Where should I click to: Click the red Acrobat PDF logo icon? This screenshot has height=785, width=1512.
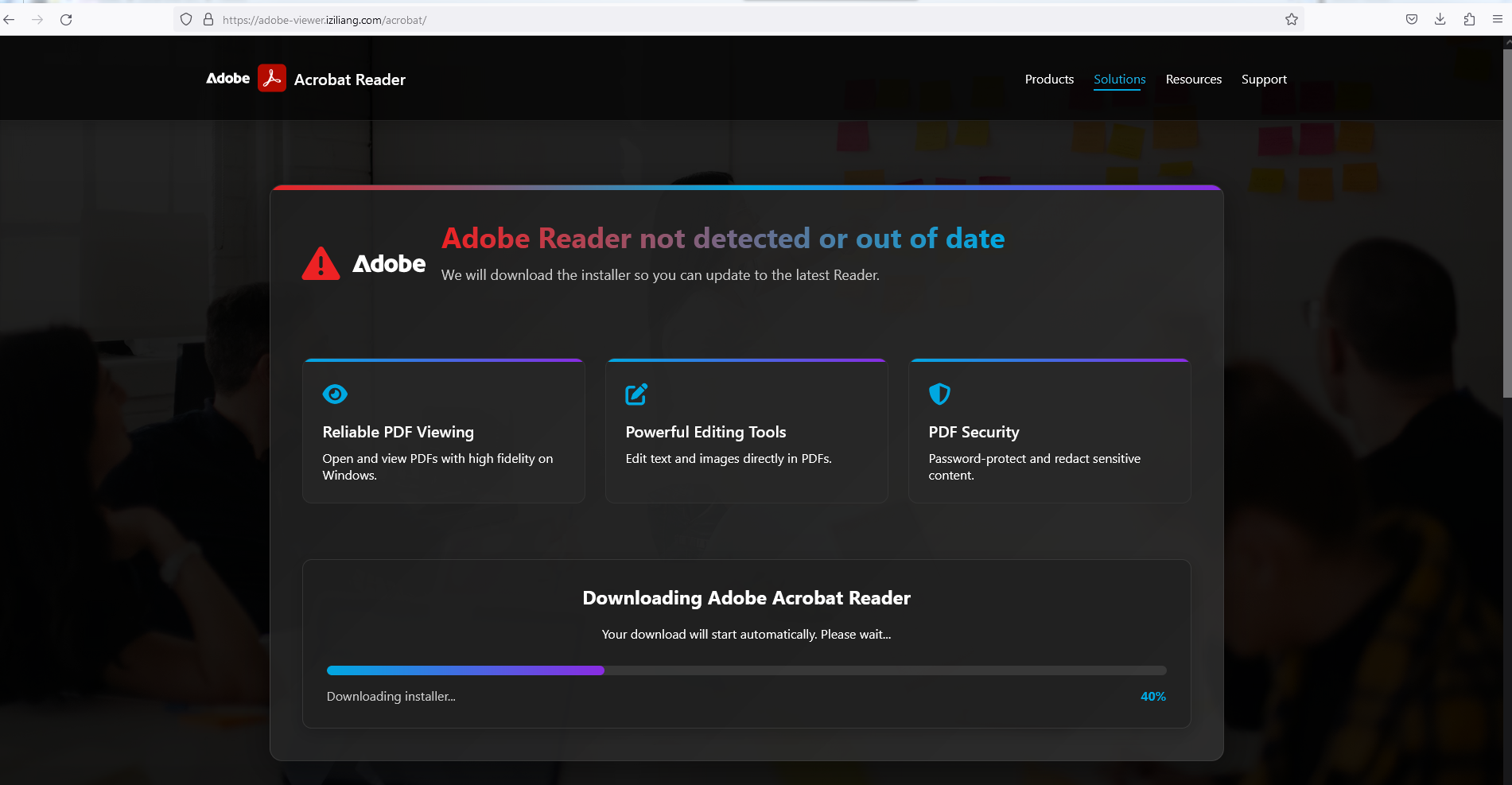pyautogui.click(x=272, y=78)
